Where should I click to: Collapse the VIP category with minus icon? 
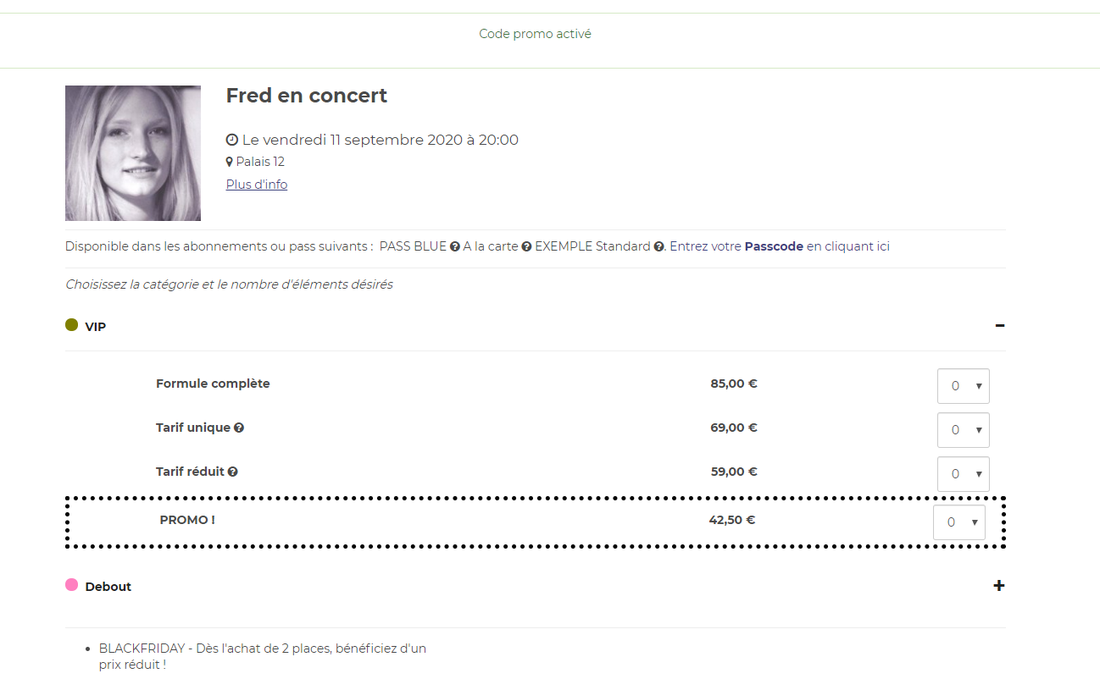pos(999,326)
